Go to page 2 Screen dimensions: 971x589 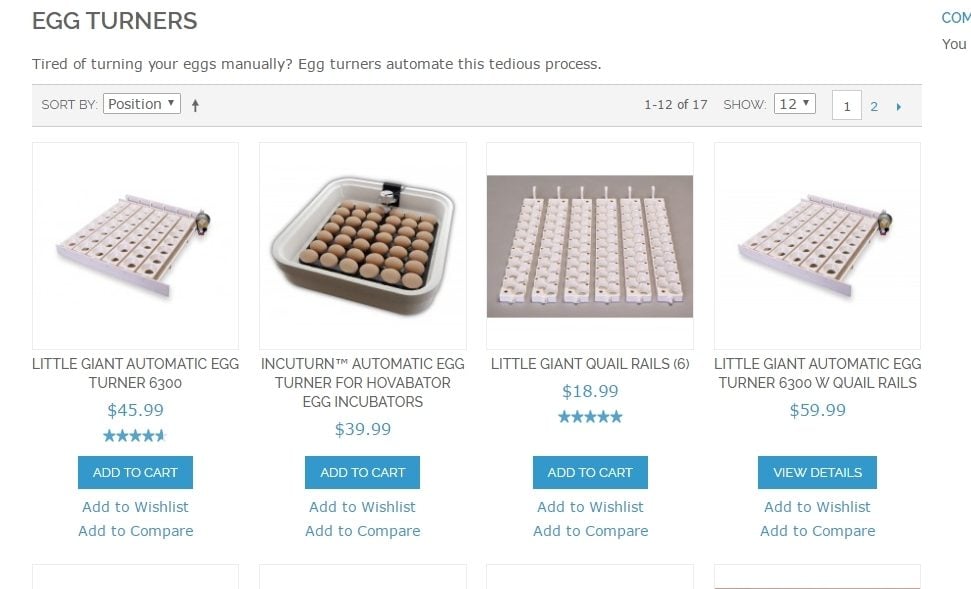[x=873, y=106]
